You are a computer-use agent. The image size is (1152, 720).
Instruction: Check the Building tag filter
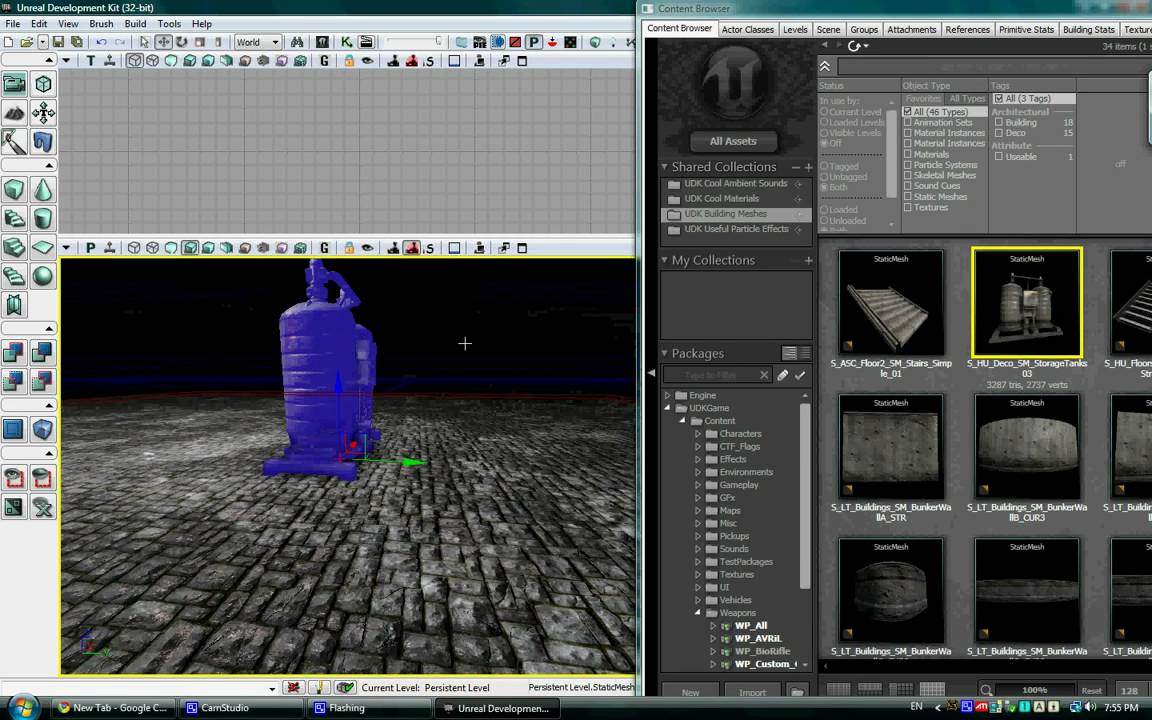click(x=998, y=123)
